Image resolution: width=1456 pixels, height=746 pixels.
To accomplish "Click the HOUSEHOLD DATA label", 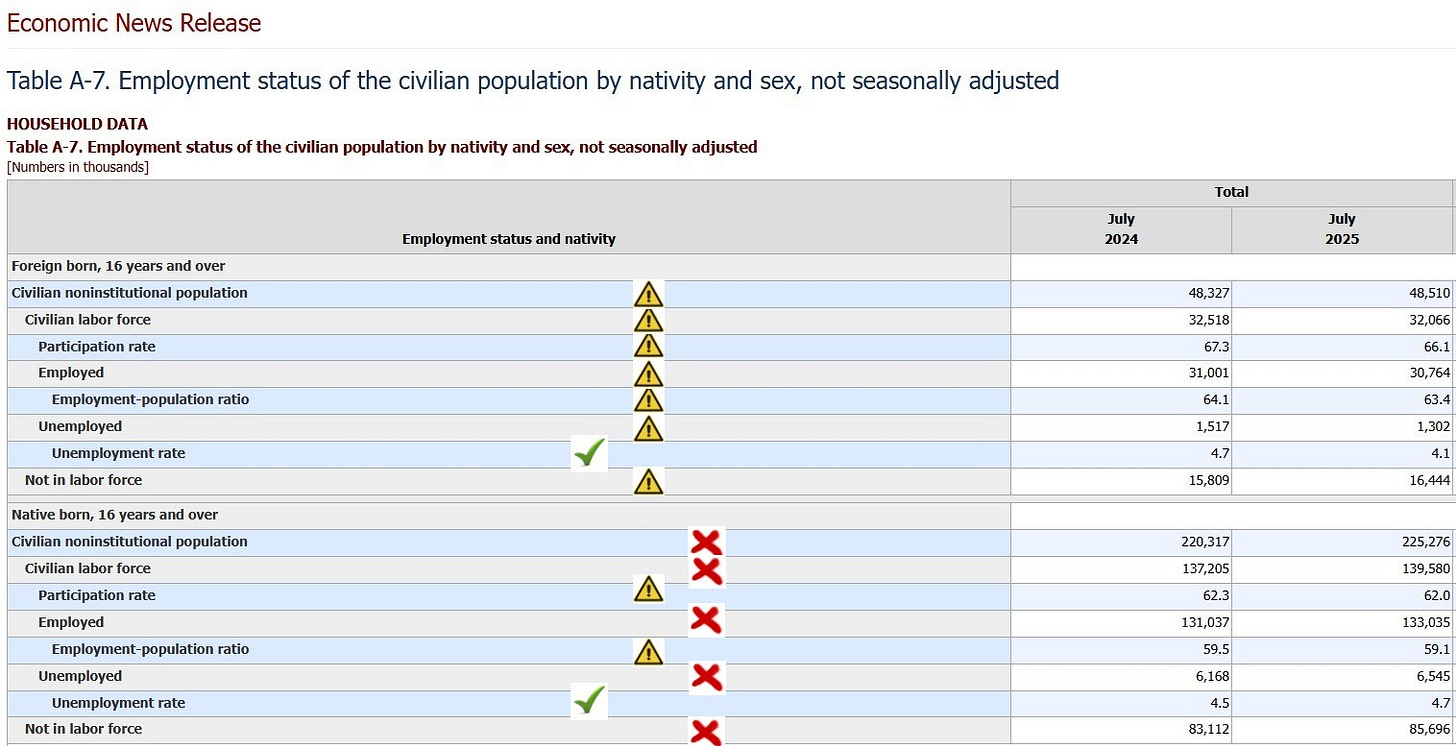I will coord(77,124).
